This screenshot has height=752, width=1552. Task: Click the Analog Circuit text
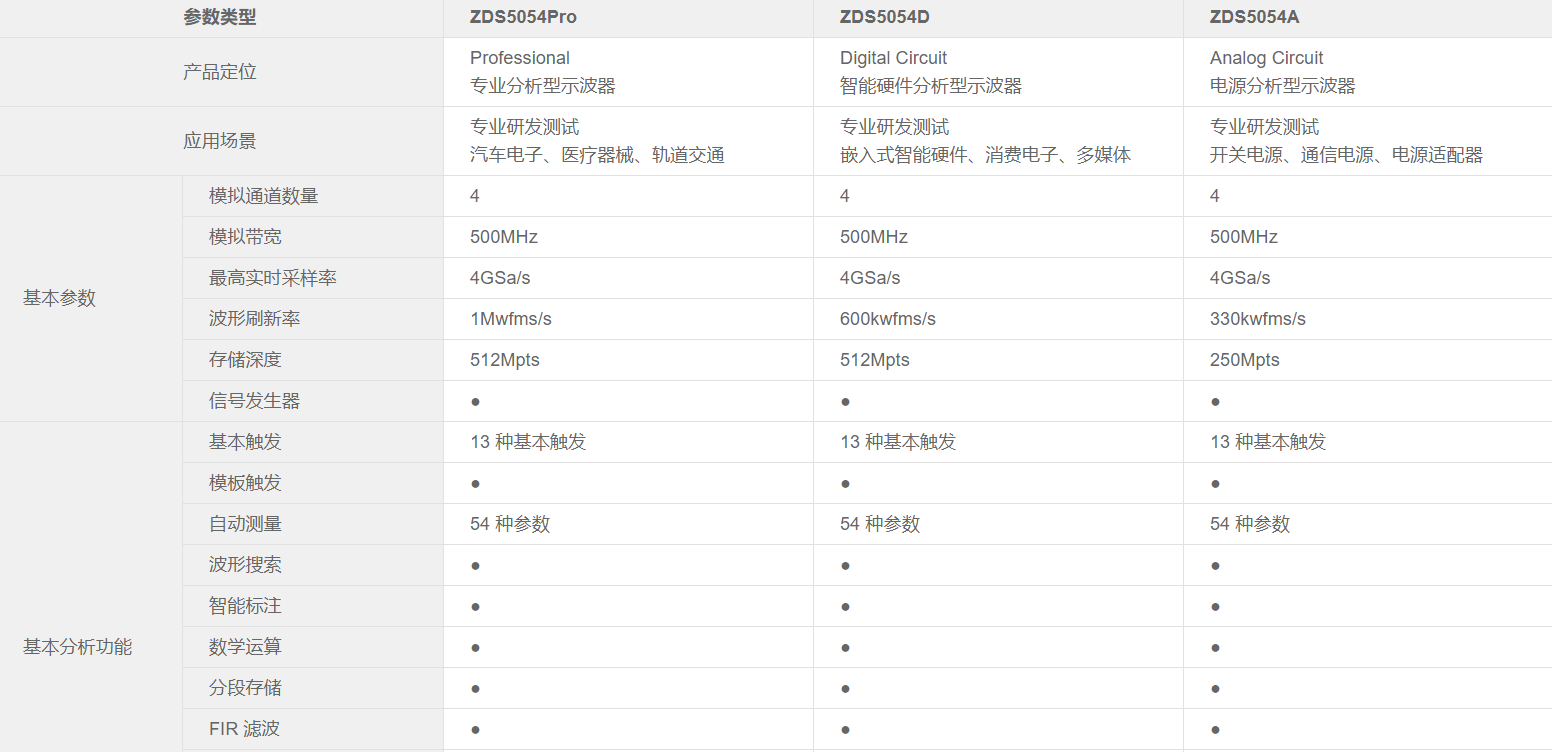pyautogui.click(x=1267, y=58)
